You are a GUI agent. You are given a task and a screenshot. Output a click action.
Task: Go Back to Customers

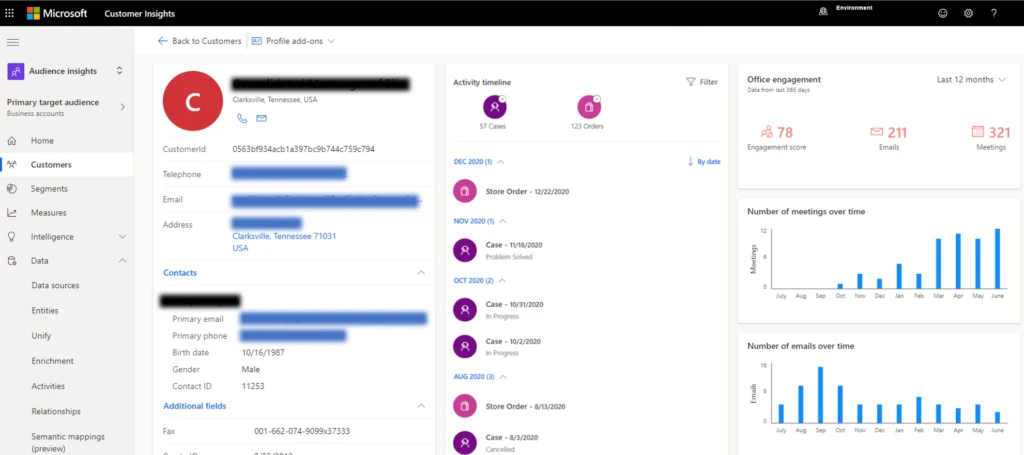pyautogui.click(x=199, y=40)
